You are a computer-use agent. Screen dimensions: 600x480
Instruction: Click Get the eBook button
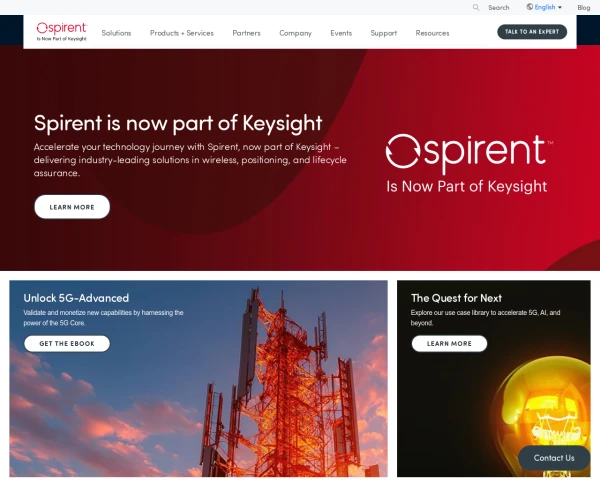[x=67, y=343]
